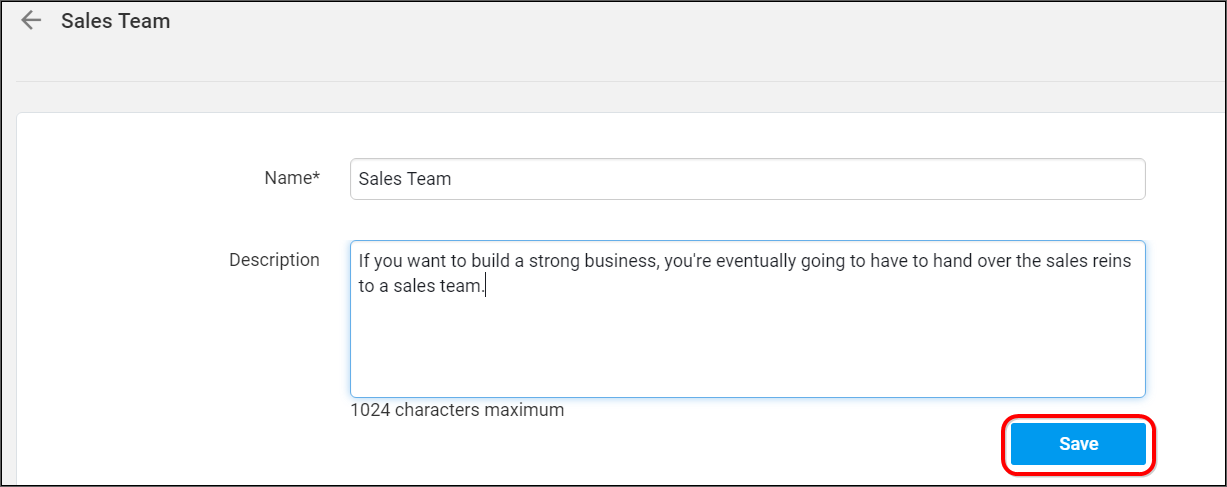Go back using the left arrow icon
This screenshot has height=487, width=1227.
(x=31, y=20)
